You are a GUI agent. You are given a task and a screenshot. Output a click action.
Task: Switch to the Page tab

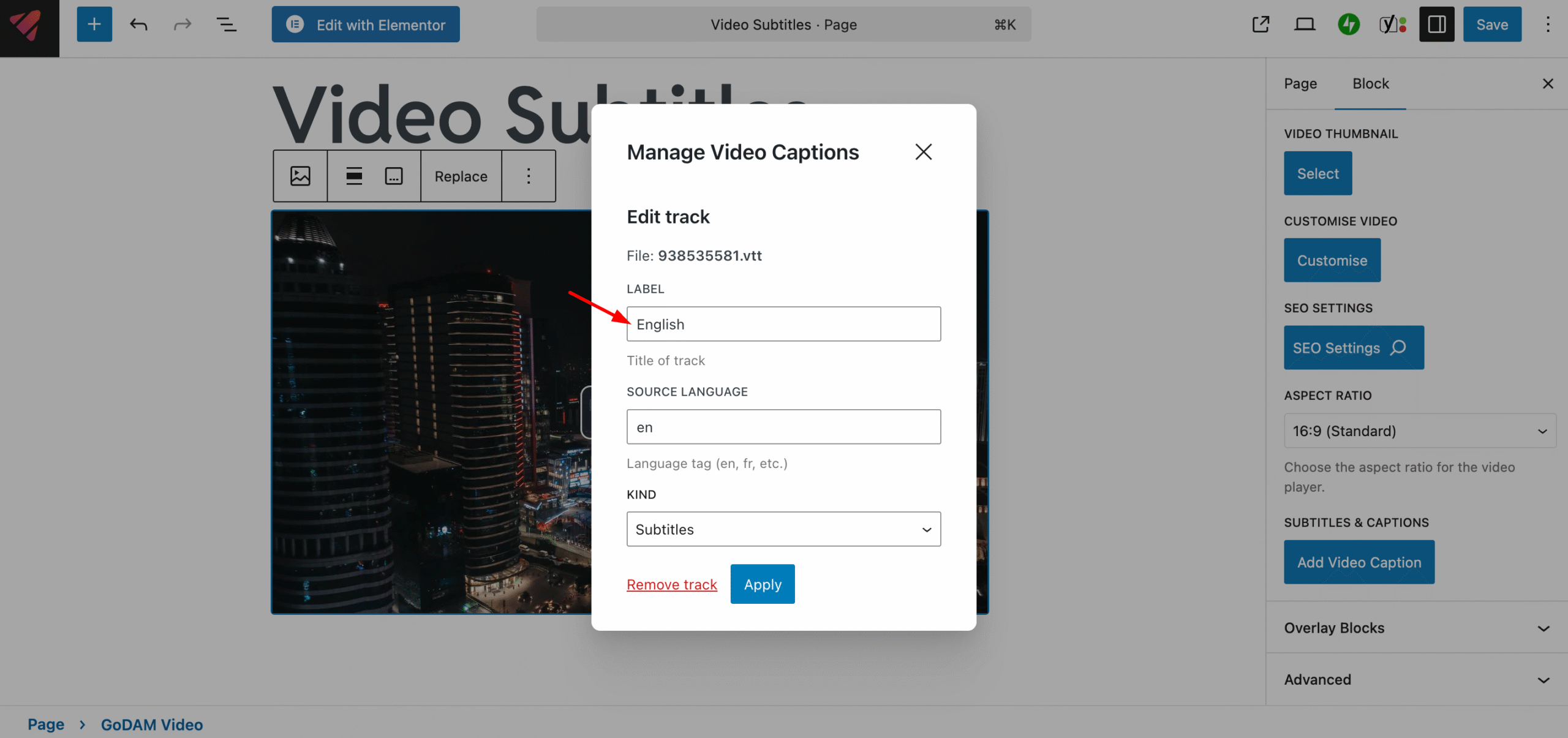click(x=1300, y=83)
